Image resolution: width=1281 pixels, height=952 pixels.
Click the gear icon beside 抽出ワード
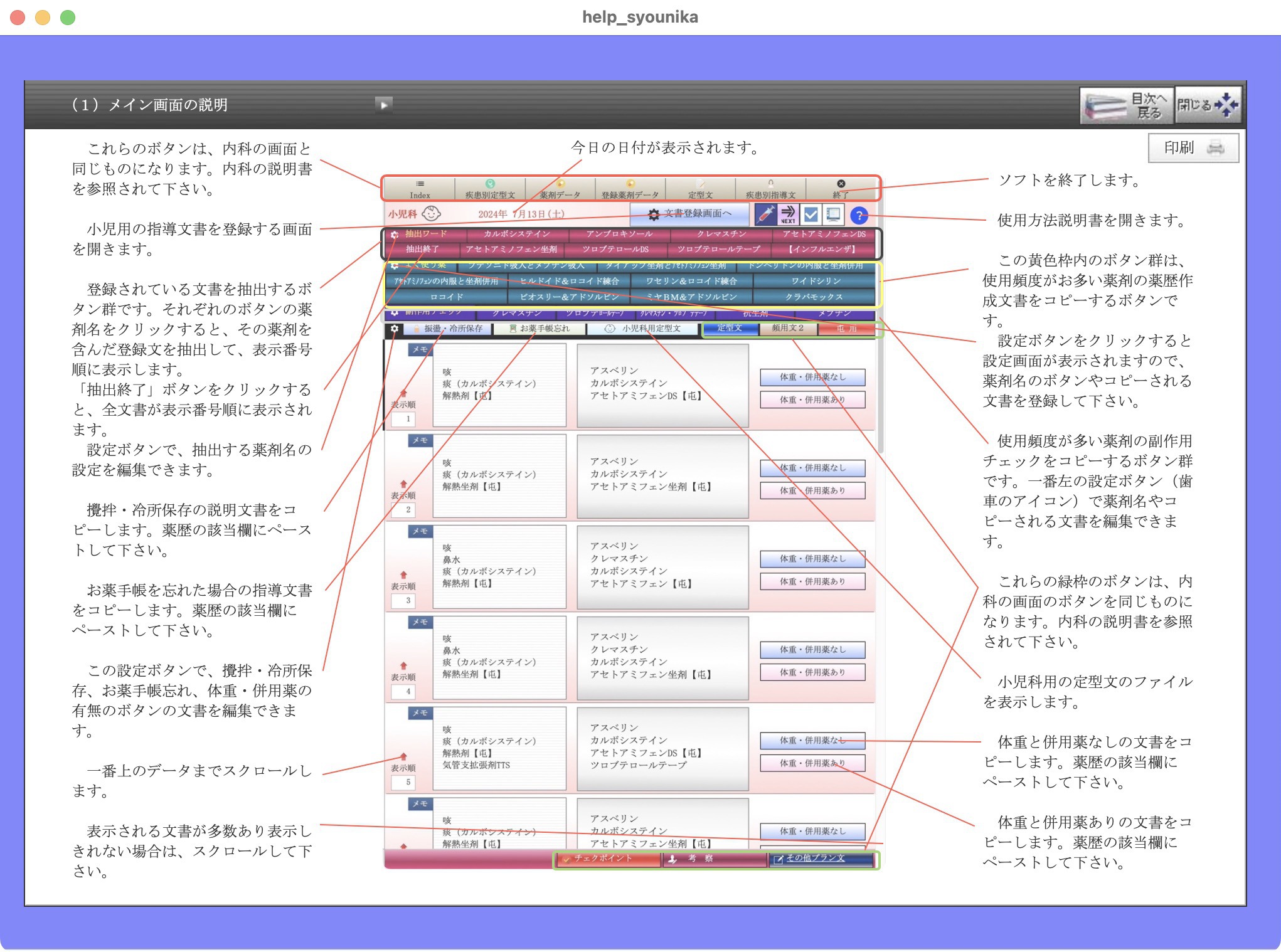(394, 235)
